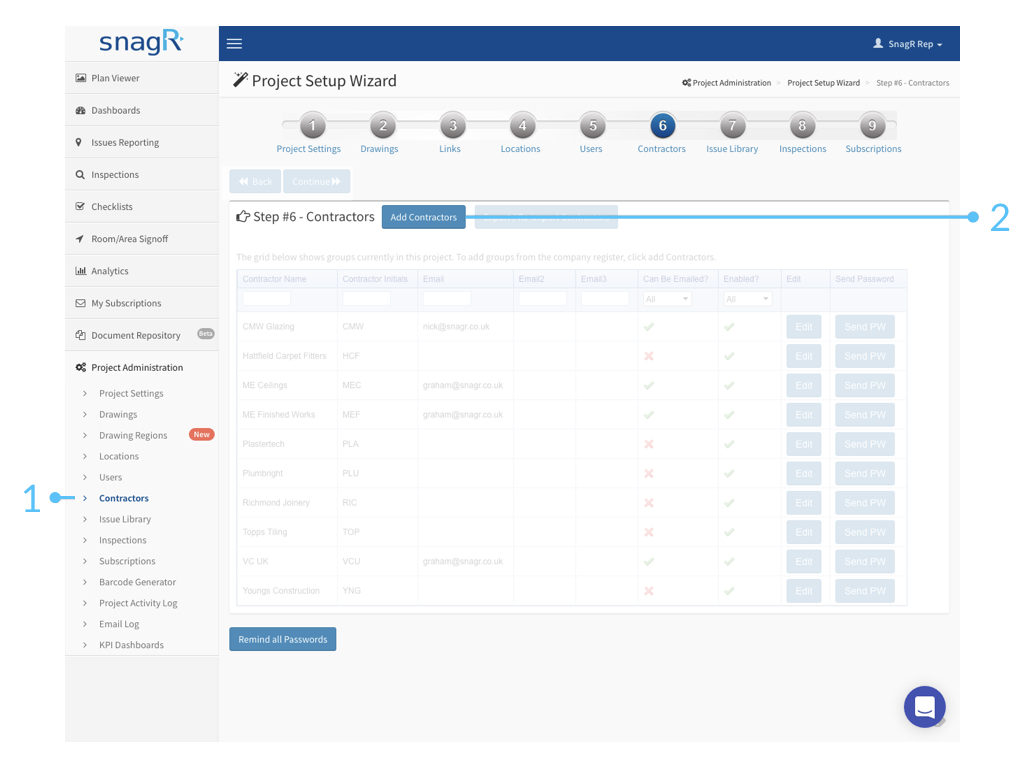Open Barcode Generator in sidebar

tap(138, 582)
